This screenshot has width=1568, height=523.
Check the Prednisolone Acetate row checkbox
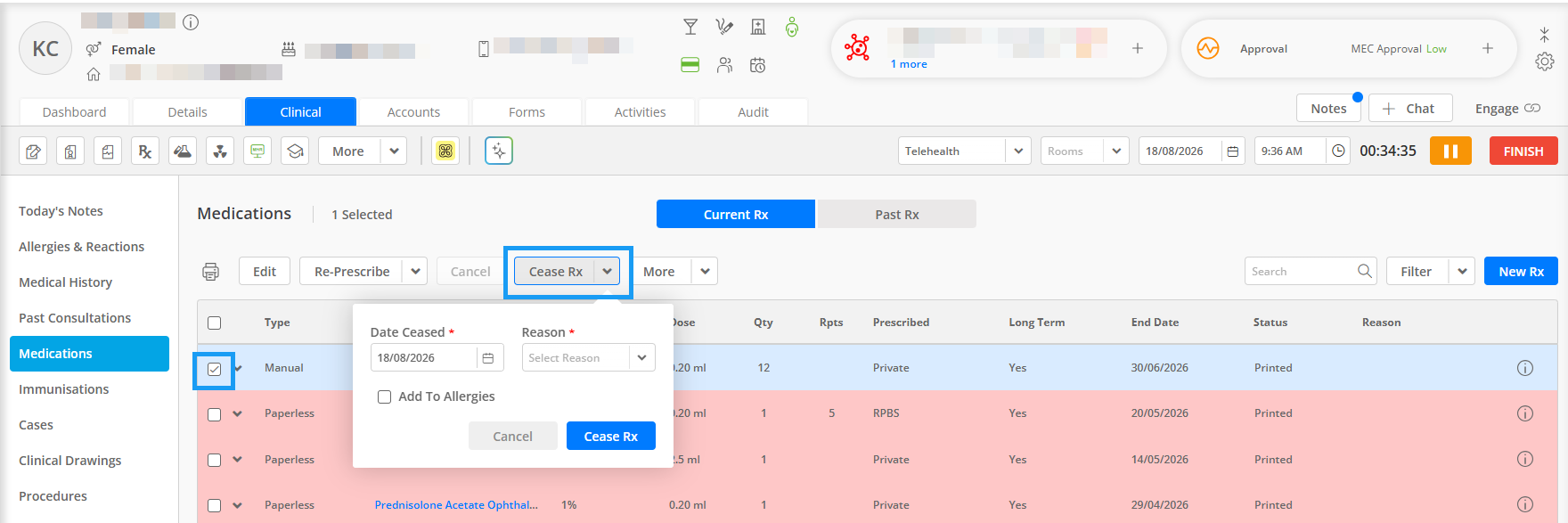215,505
